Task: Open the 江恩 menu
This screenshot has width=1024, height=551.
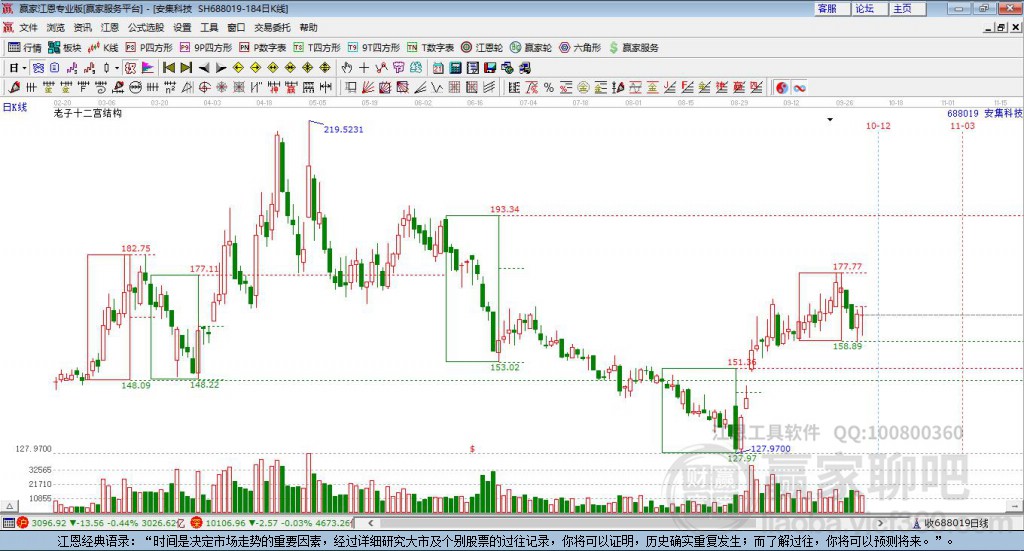Action: tap(110, 27)
